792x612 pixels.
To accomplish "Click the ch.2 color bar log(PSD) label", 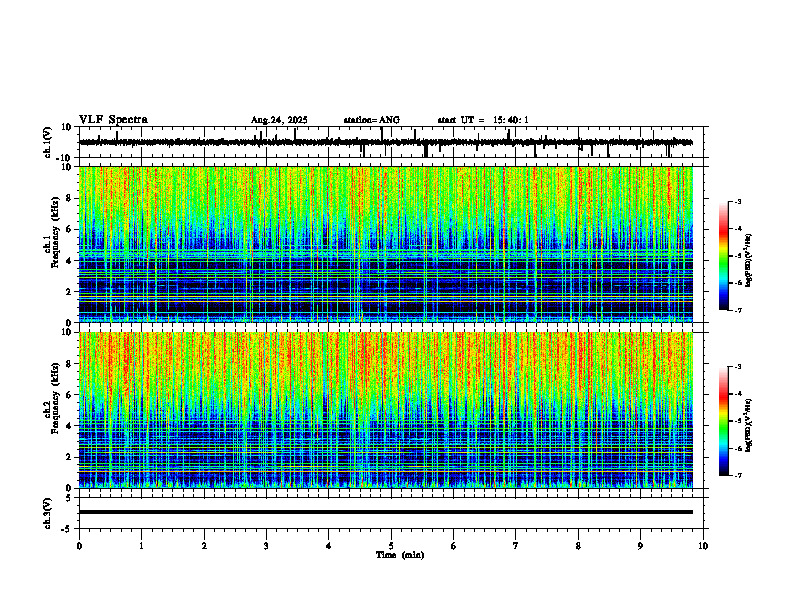I will pos(749,425).
